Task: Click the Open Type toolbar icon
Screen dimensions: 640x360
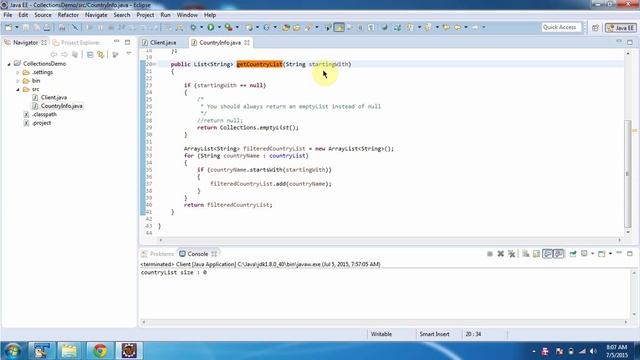Action: [286, 27]
